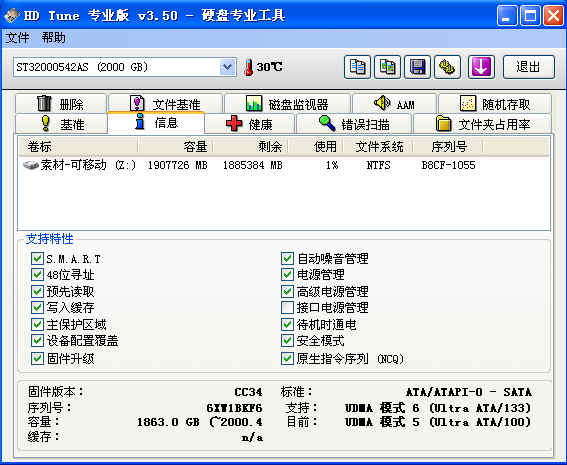Screen dimensions: 567x465
Task: Click the 退出 exit button
Action: pyautogui.click(x=528, y=67)
